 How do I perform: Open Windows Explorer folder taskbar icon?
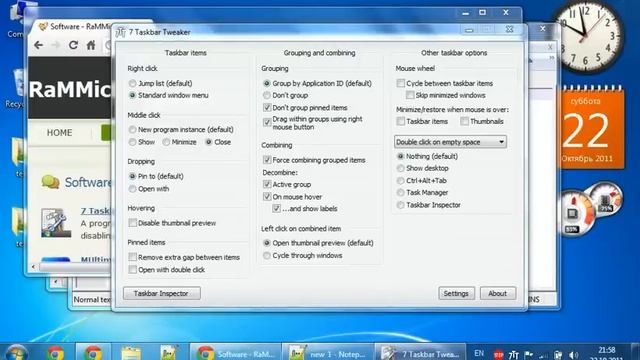pos(131,353)
